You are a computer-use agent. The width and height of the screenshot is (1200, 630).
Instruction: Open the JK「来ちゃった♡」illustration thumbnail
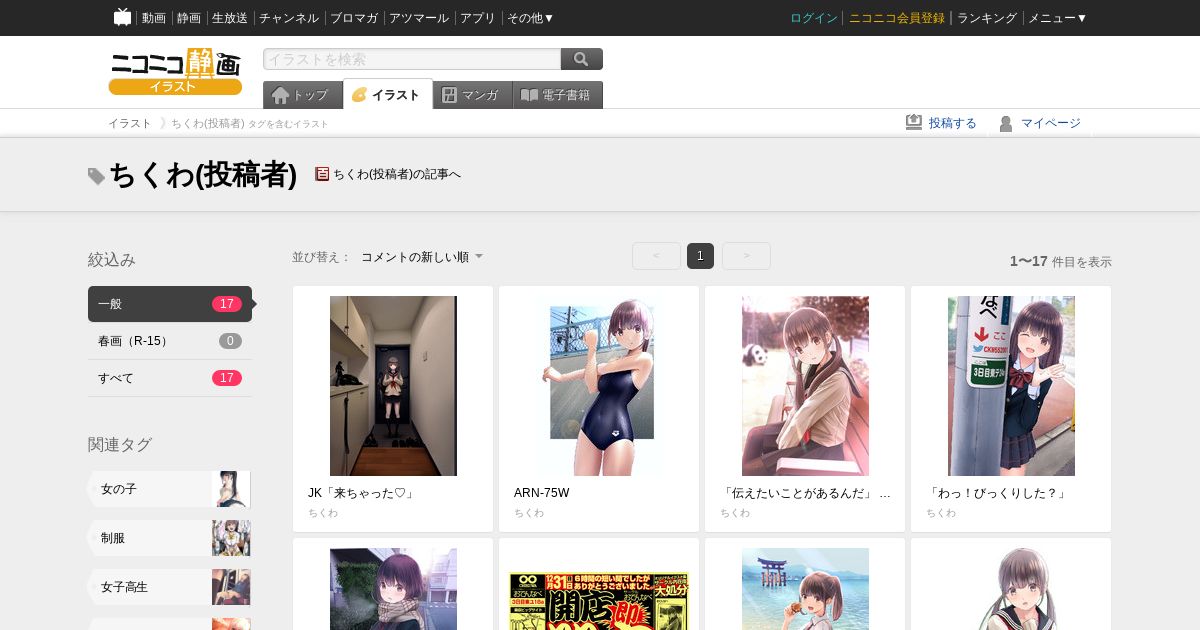pos(393,386)
